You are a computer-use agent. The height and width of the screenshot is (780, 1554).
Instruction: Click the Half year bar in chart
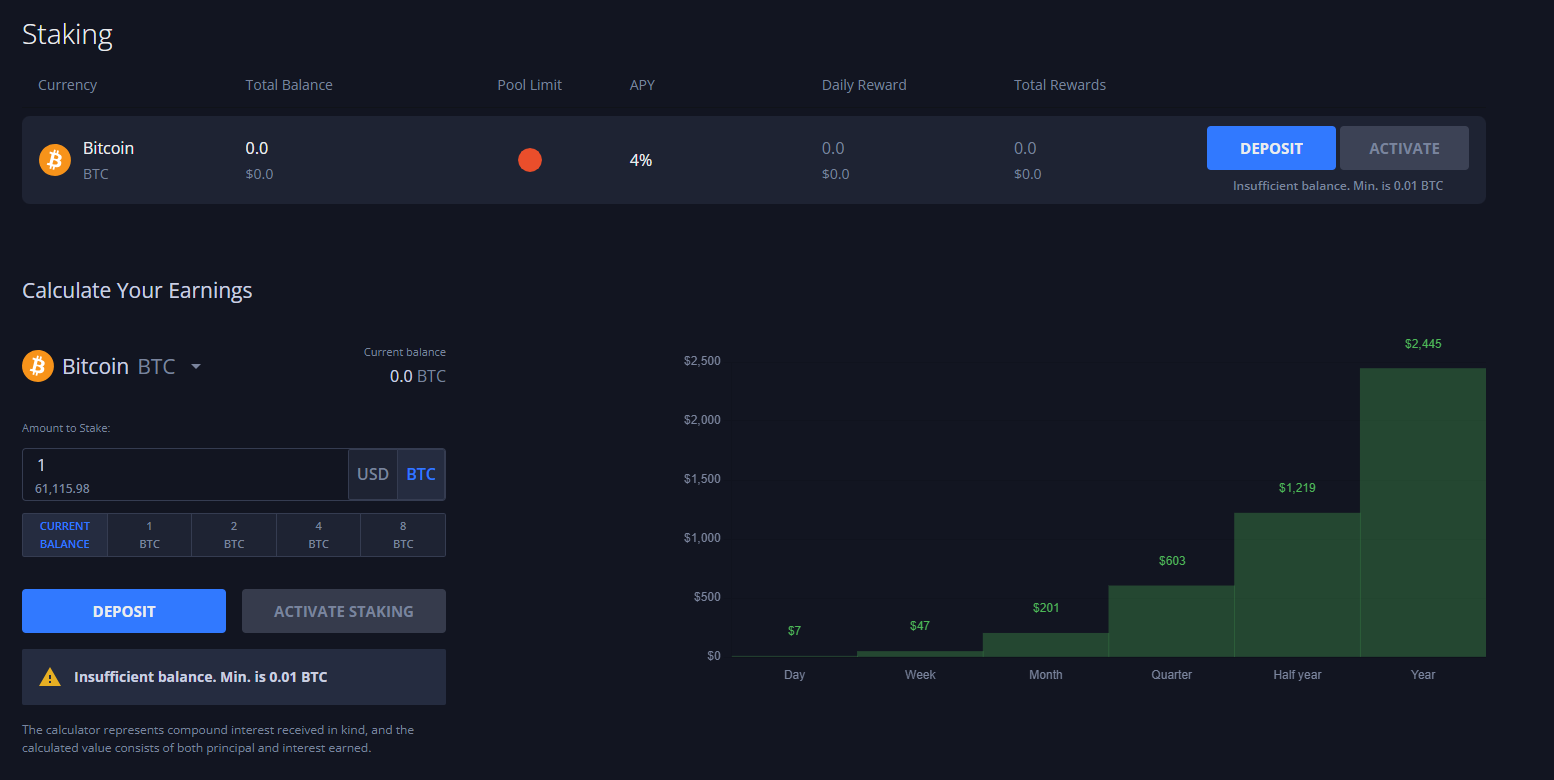pos(1297,585)
